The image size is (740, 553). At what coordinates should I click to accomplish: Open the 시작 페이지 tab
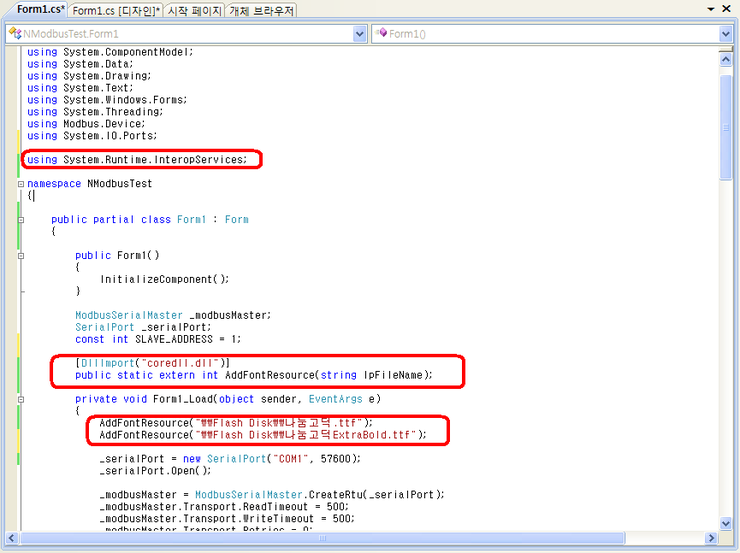194,10
